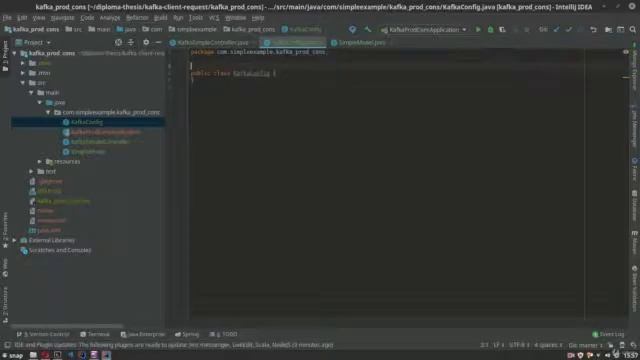Viewport: 640px width, 360px height.
Task: Open Version Control tool window
Action: coord(43,334)
